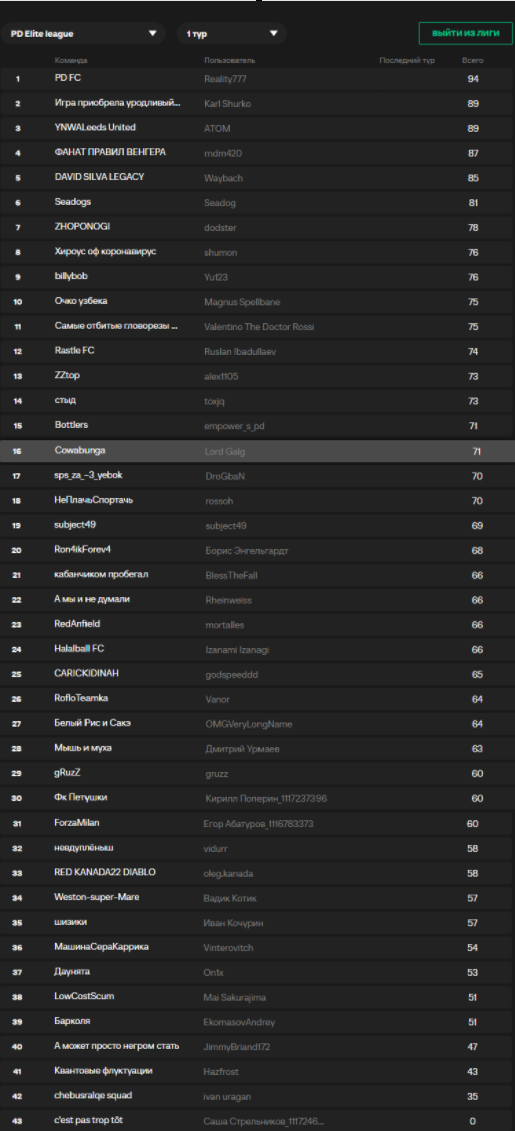Select chebusralqe squad team row
This screenshot has width=515, height=1131.
[x=258, y=1096]
